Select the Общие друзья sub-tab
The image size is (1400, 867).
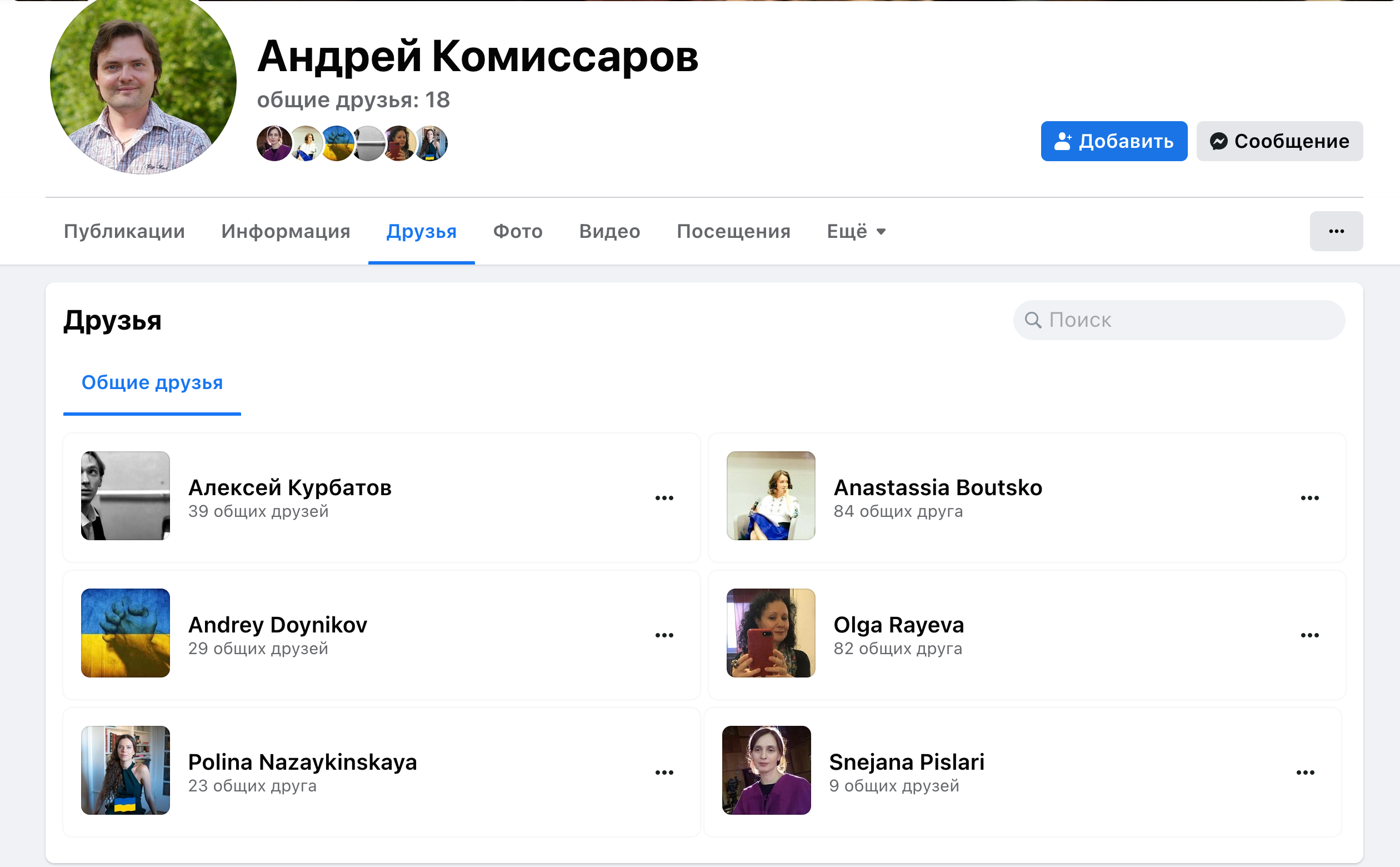(152, 382)
